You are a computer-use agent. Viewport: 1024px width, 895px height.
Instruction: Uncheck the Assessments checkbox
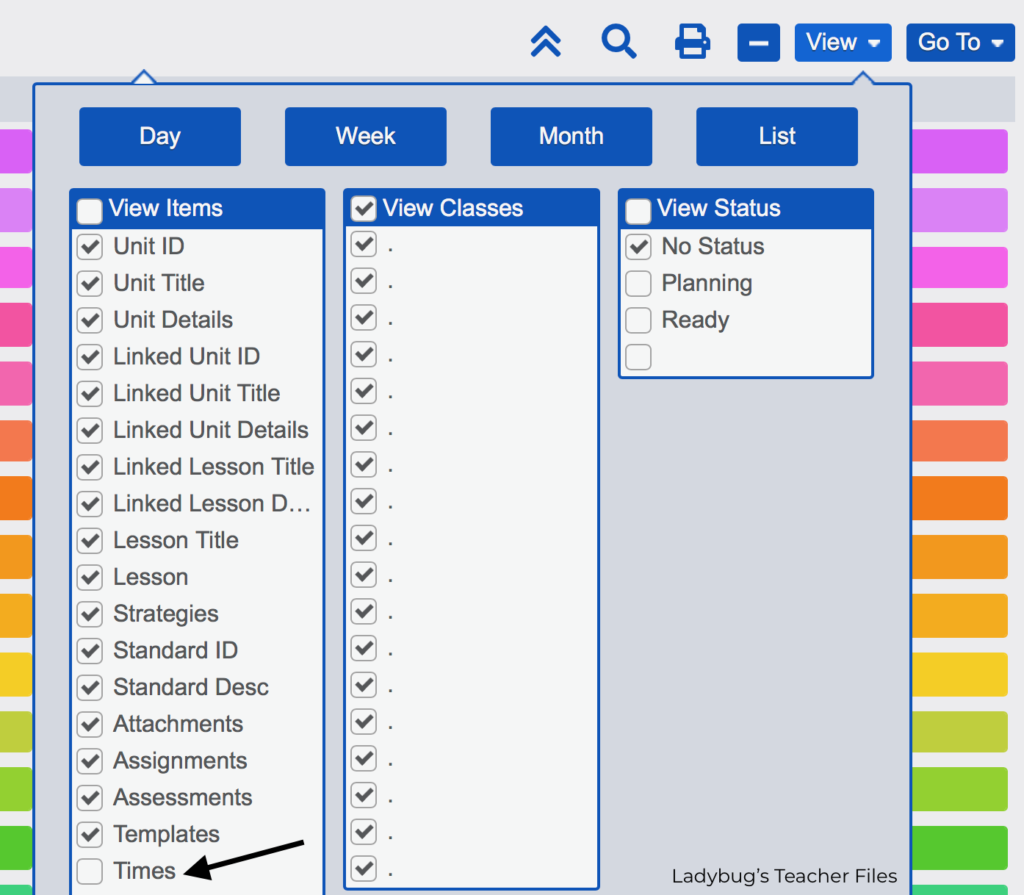[x=89, y=798]
